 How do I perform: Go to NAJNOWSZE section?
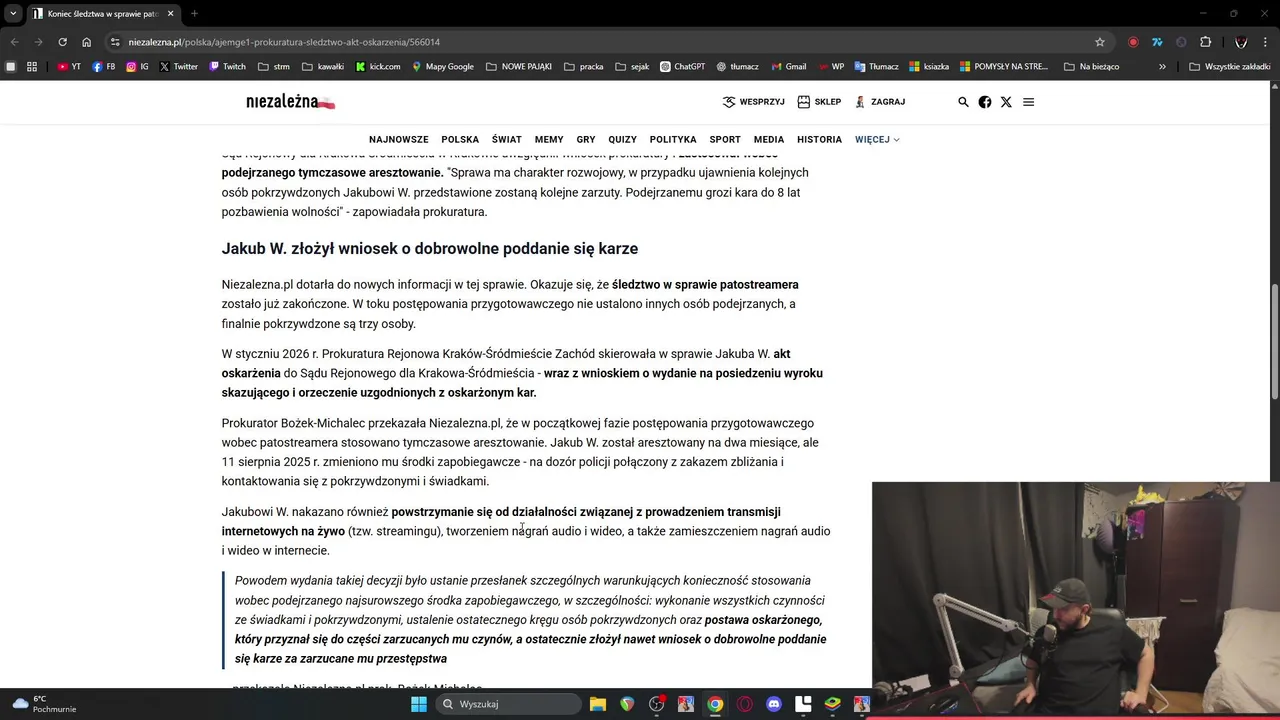pyautogui.click(x=399, y=139)
